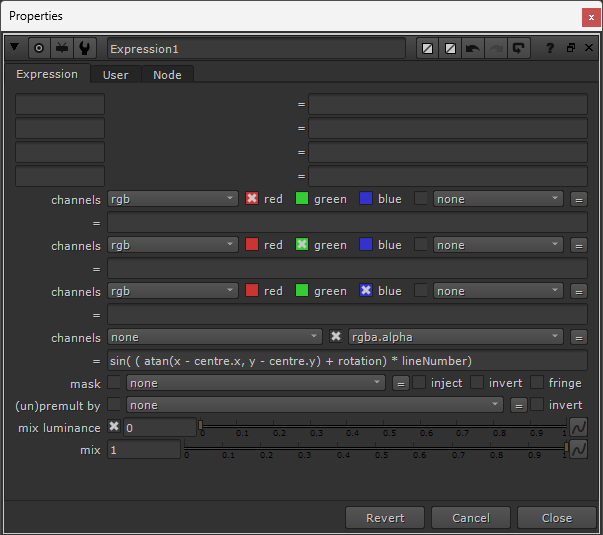Float the panel with the window icon

pyautogui.click(x=571, y=48)
